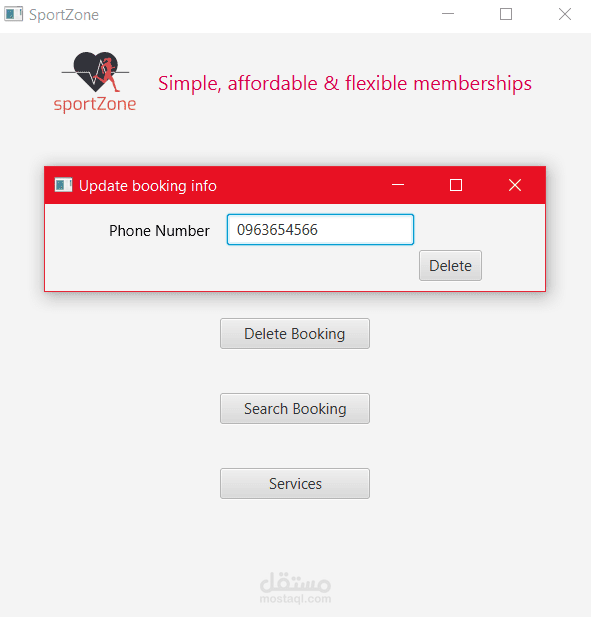The width and height of the screenshot is (591, 617).
Task: Click the Update booking info dialog icon
Action: [x=63, y=185]
